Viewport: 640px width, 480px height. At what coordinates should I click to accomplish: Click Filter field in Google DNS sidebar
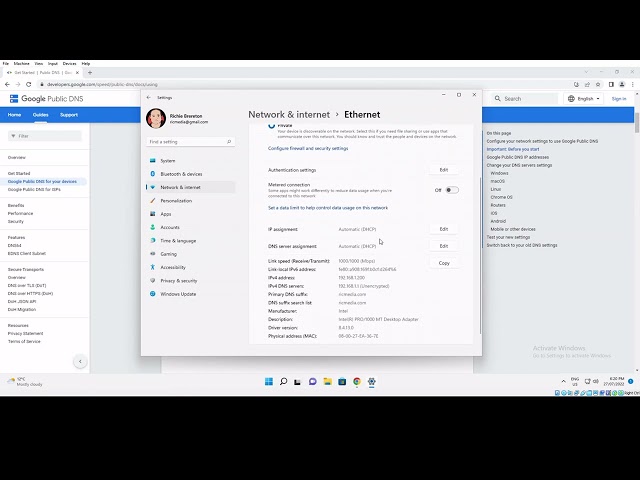tap(45, 136)
